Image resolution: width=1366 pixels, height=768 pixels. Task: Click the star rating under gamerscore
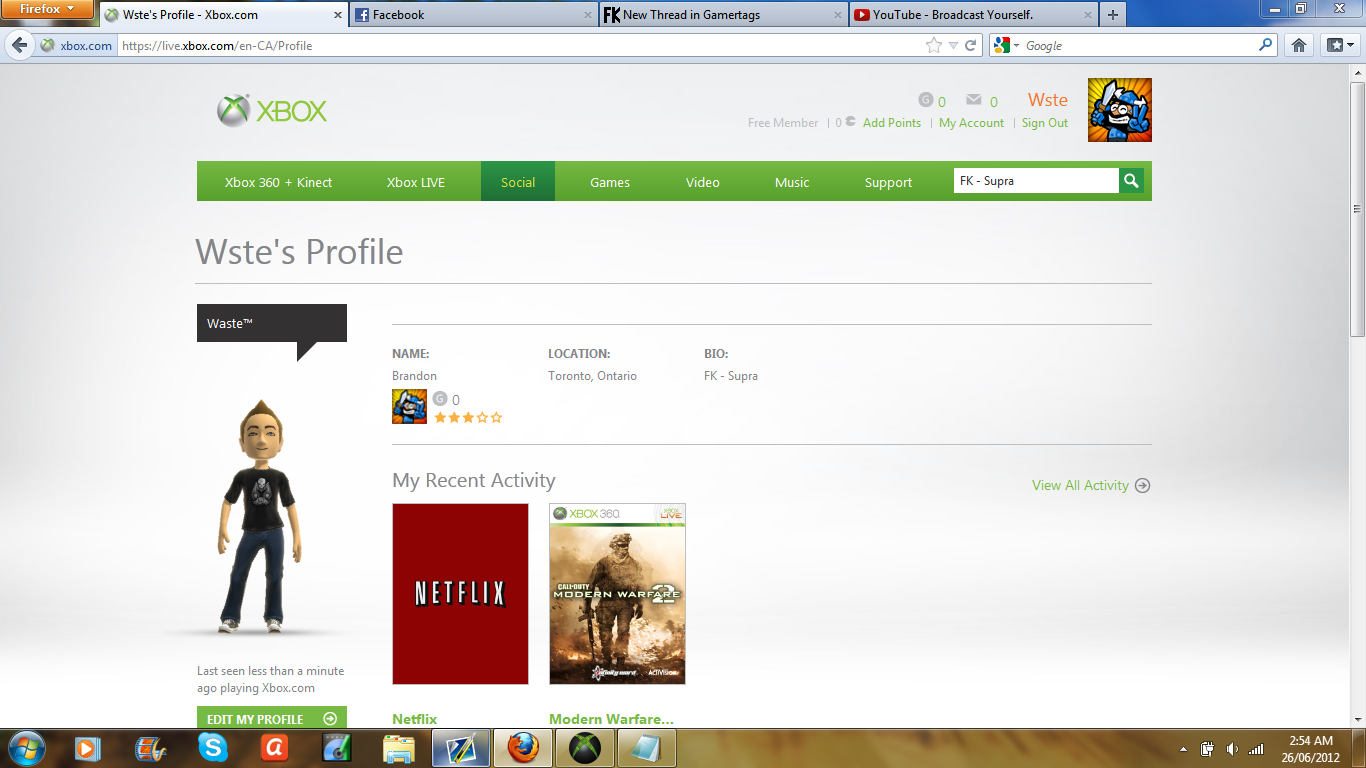click(468, 418)
